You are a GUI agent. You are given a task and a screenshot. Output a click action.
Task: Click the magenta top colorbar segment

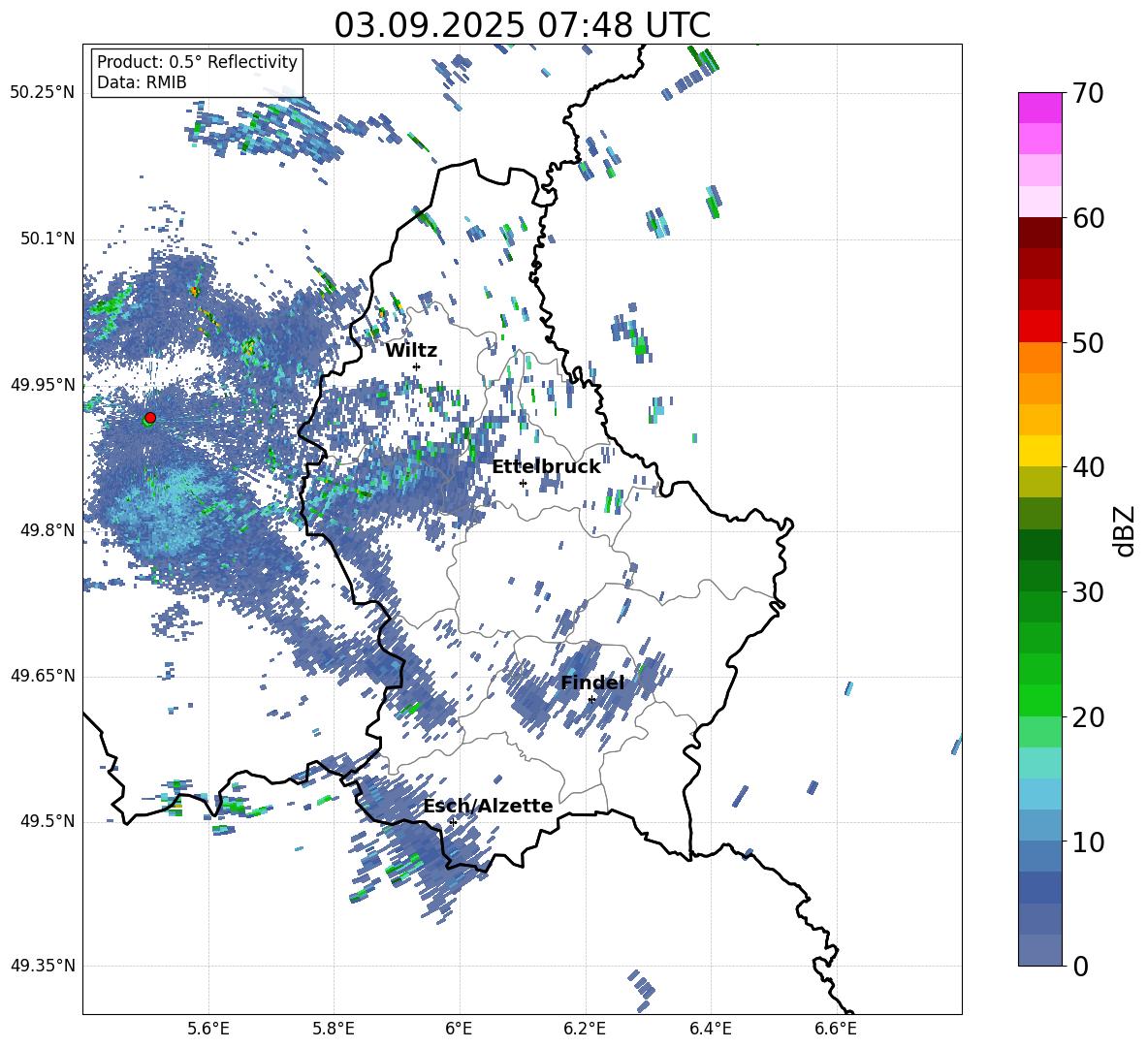pyautogui.click(x=1039, y=109)
